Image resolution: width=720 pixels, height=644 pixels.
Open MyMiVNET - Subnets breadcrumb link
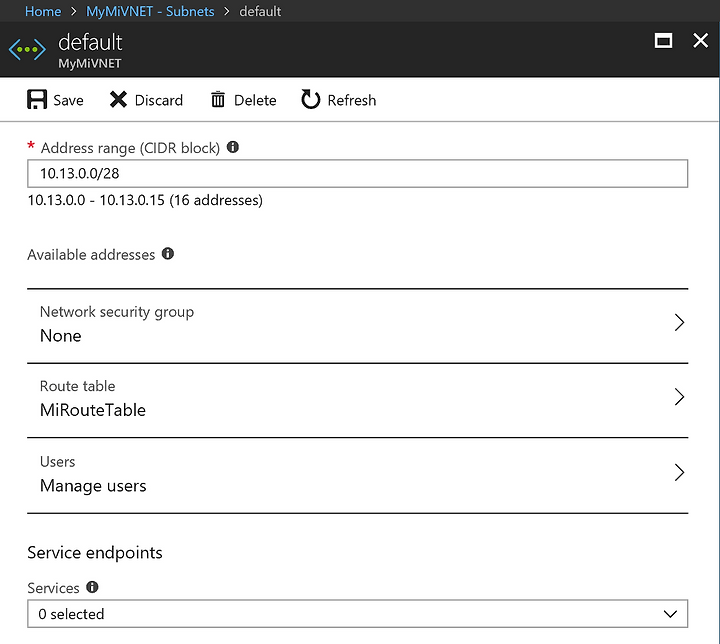[x=150, y=11]
